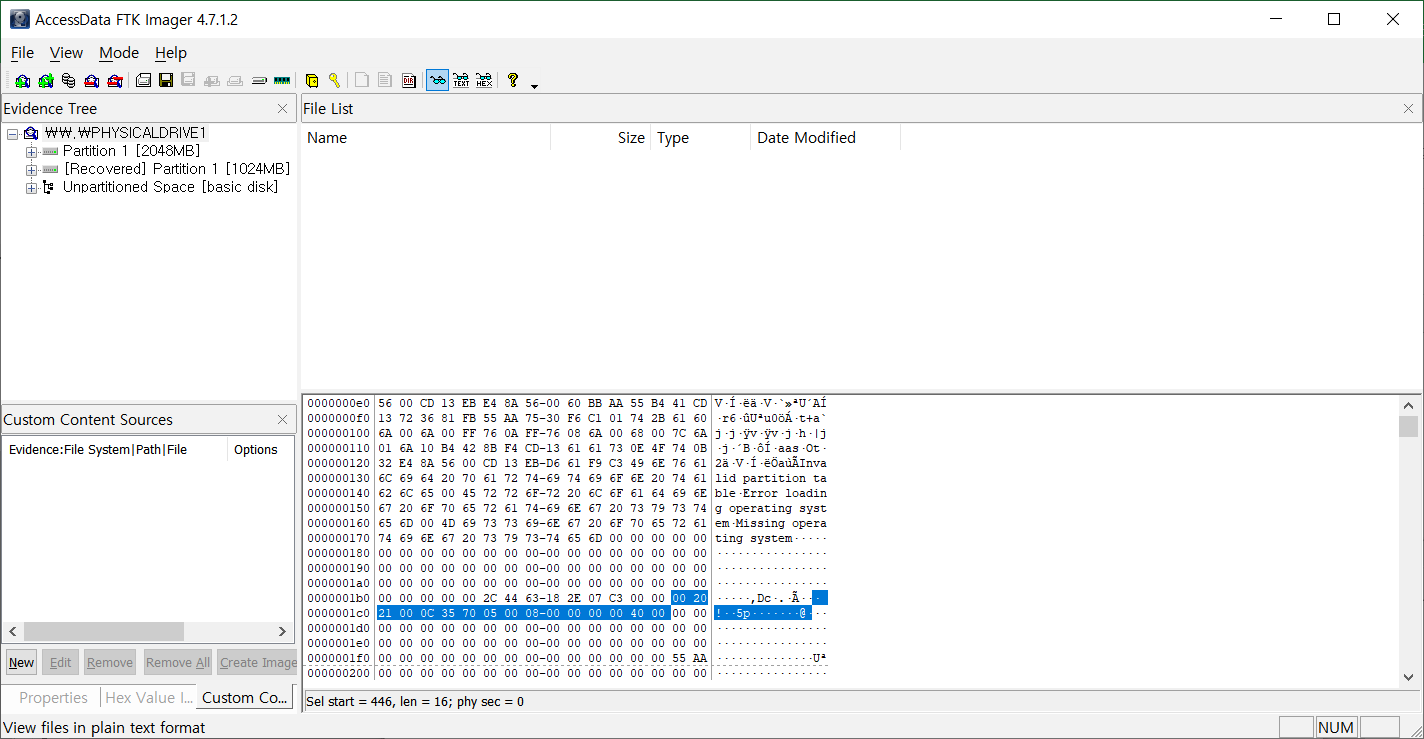Click the horizontal scrollbar thumb in Custom Content Sources
The image size is (1424, 739).
click(x=103, y=632)
